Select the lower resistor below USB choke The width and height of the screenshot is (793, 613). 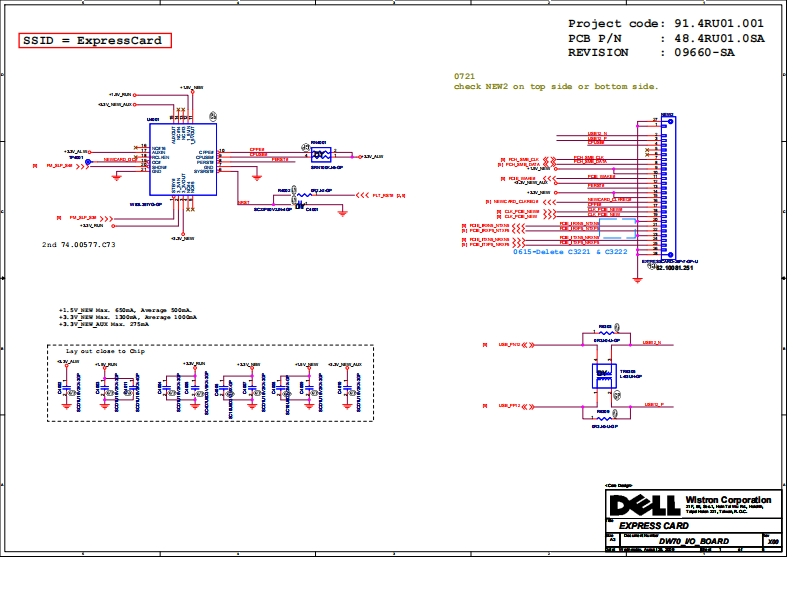click(x=605, y=417)
